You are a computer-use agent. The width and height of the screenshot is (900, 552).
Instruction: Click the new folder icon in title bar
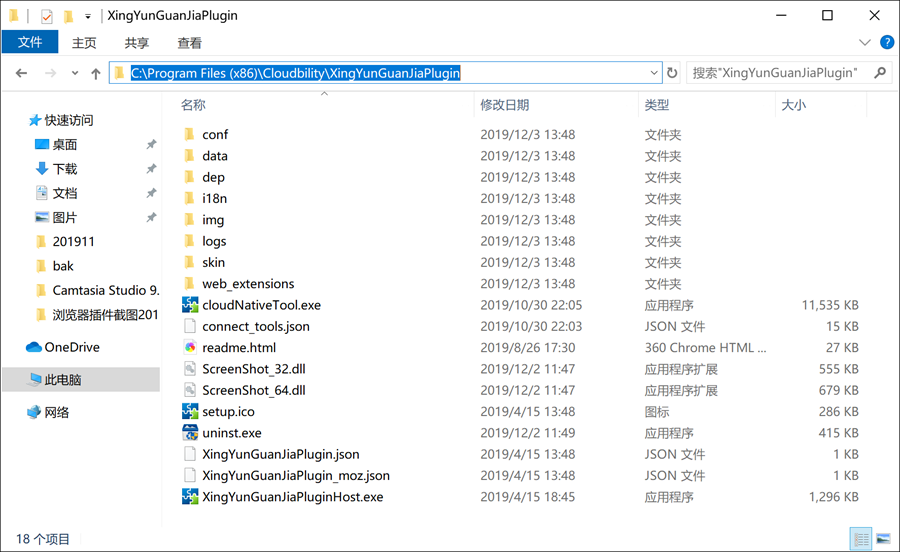[x=68, y=16]
